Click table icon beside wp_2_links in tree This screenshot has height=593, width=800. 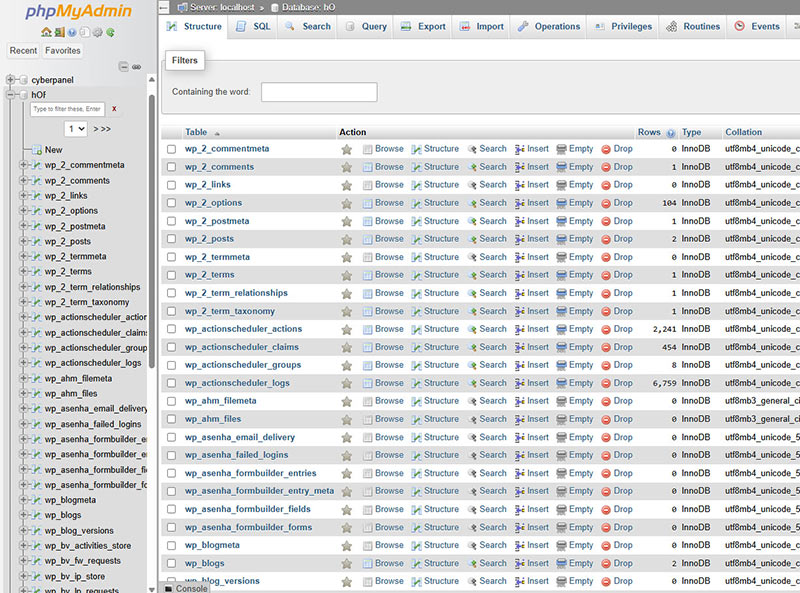[x=36, y=195]
